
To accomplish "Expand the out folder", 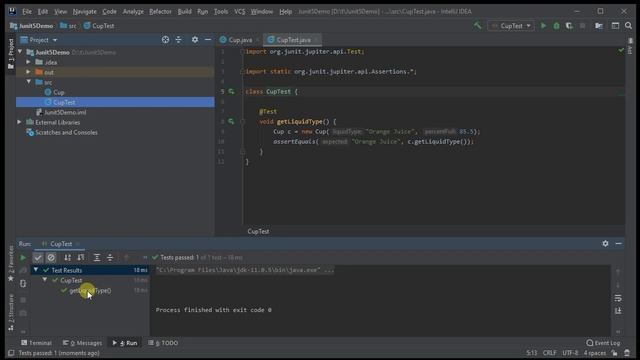I will point(28,72).
